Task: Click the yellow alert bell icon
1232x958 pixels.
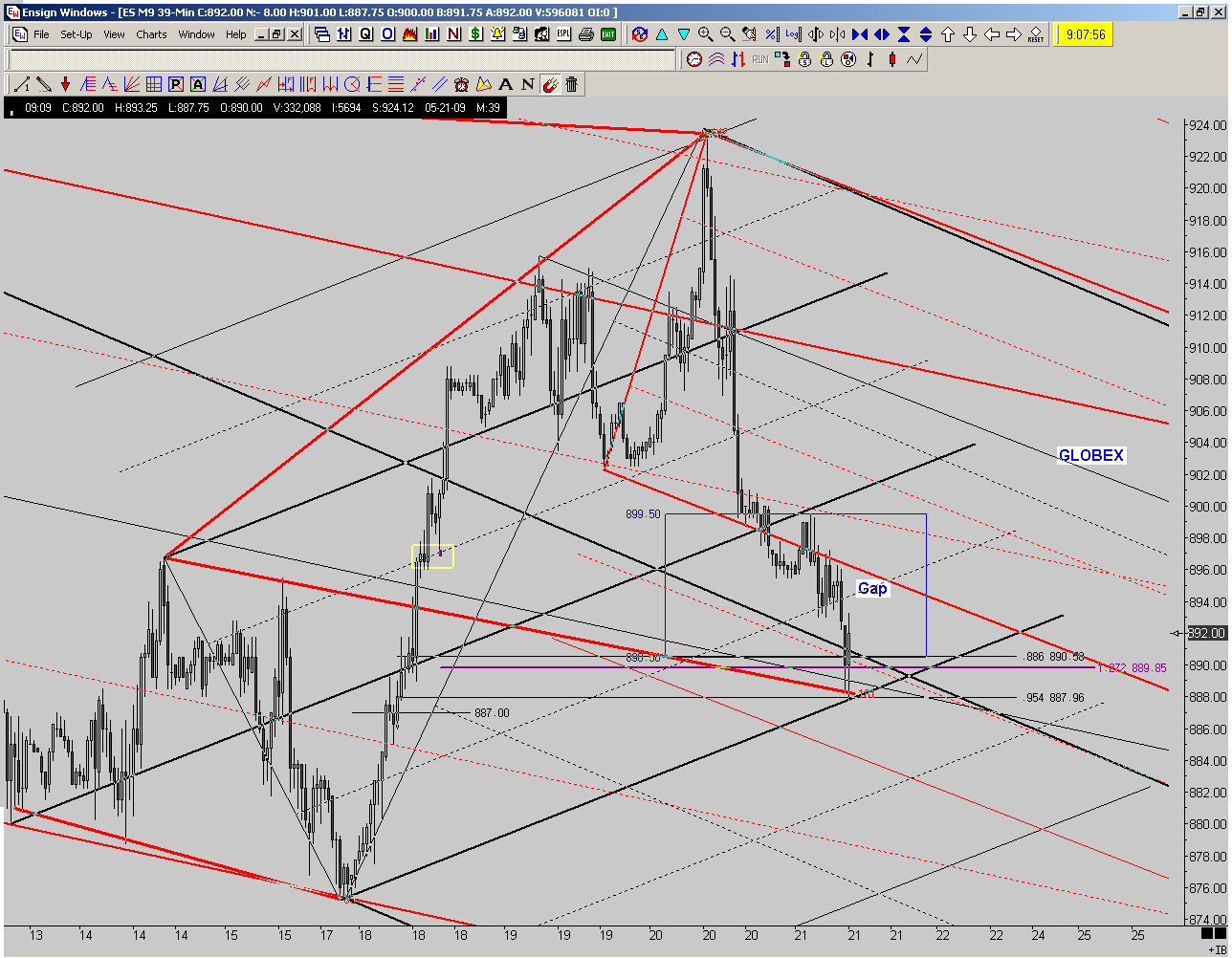Action: 497,34
